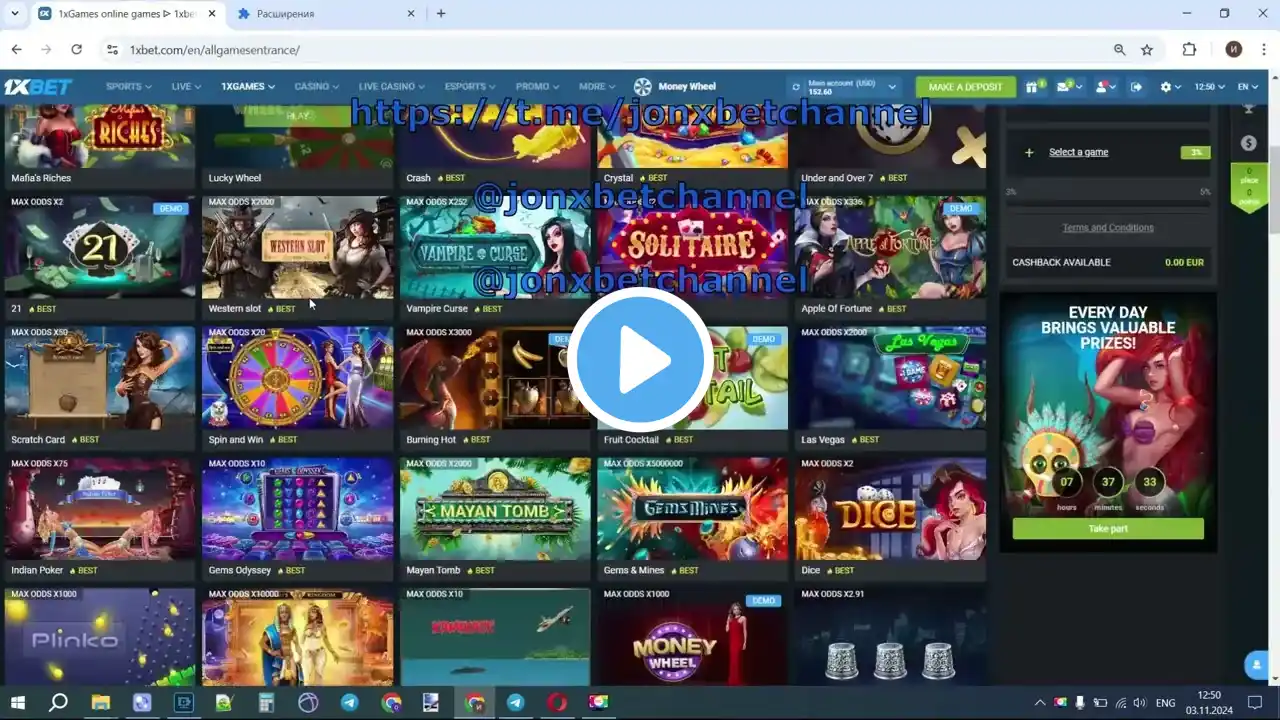
Task: Switch to the Расширения tab
Action: click(326, 14)
